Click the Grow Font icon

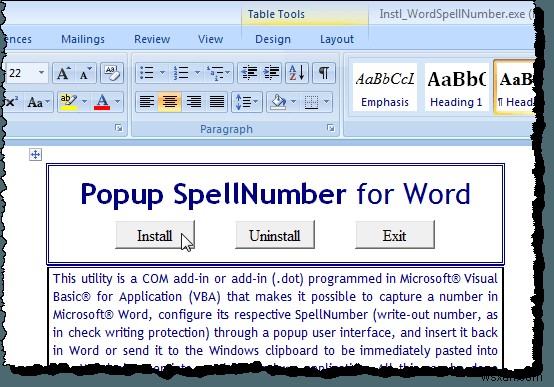[x=63, y=73]
